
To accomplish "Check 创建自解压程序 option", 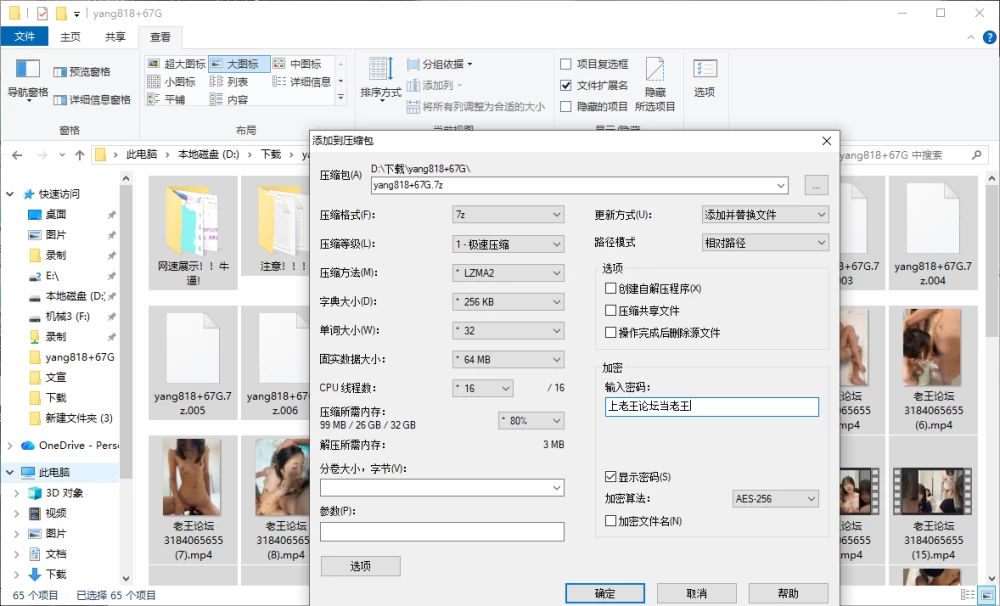I will [610, 288].
